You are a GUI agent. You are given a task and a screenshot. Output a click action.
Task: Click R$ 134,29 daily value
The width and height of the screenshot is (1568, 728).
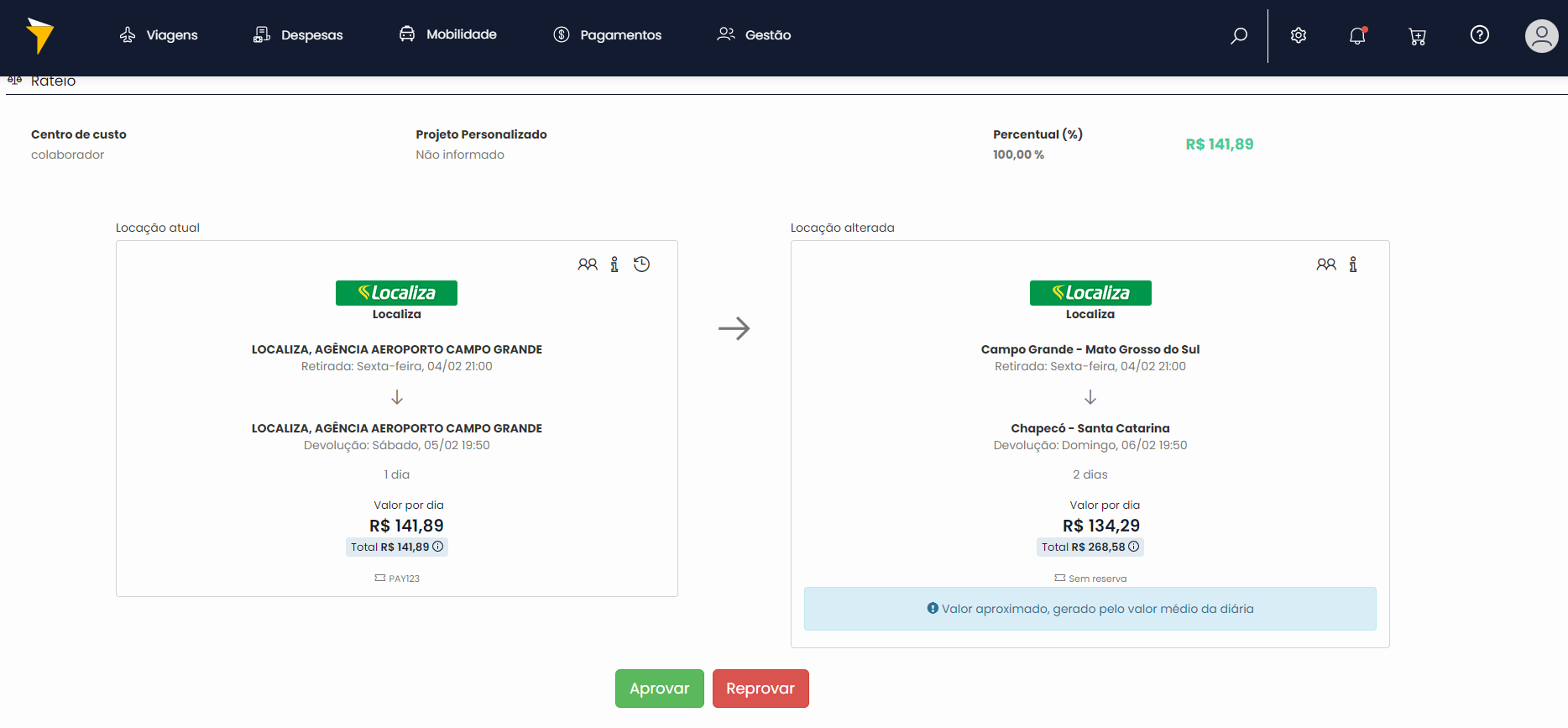coord(1101,526)
